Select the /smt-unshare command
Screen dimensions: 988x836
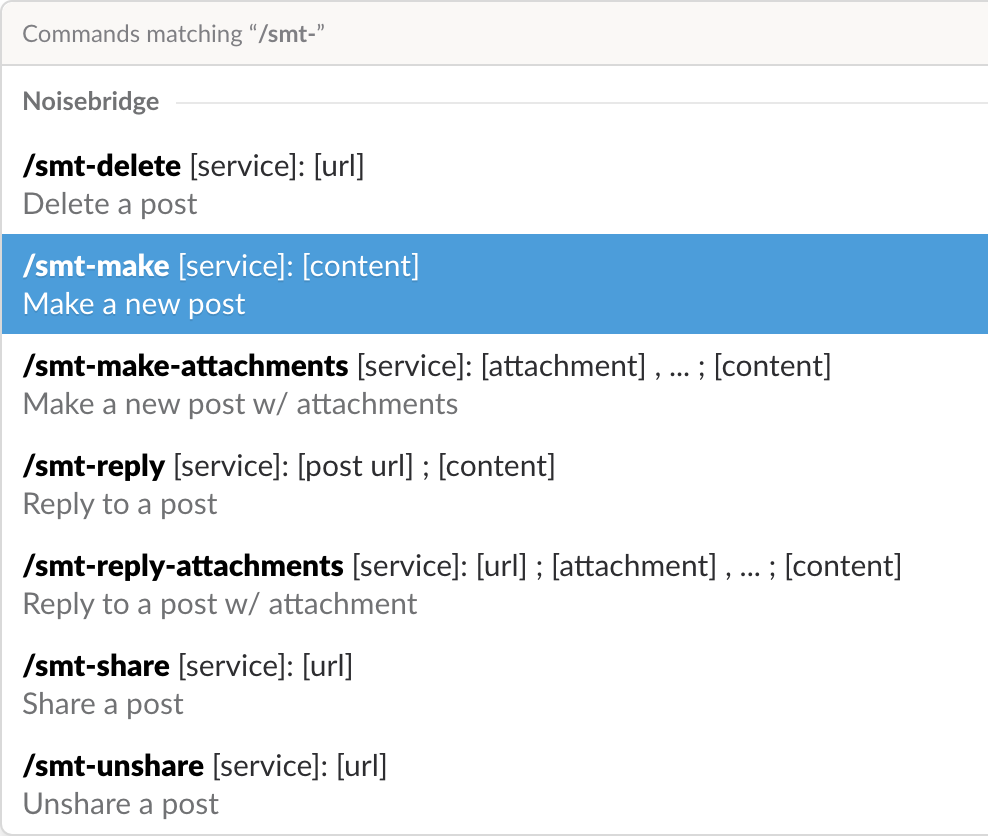tap(113, 766)
